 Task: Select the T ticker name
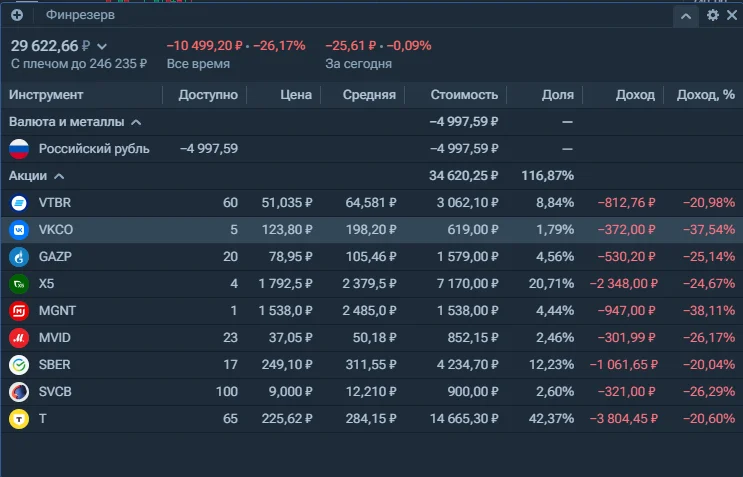[43, 419]
